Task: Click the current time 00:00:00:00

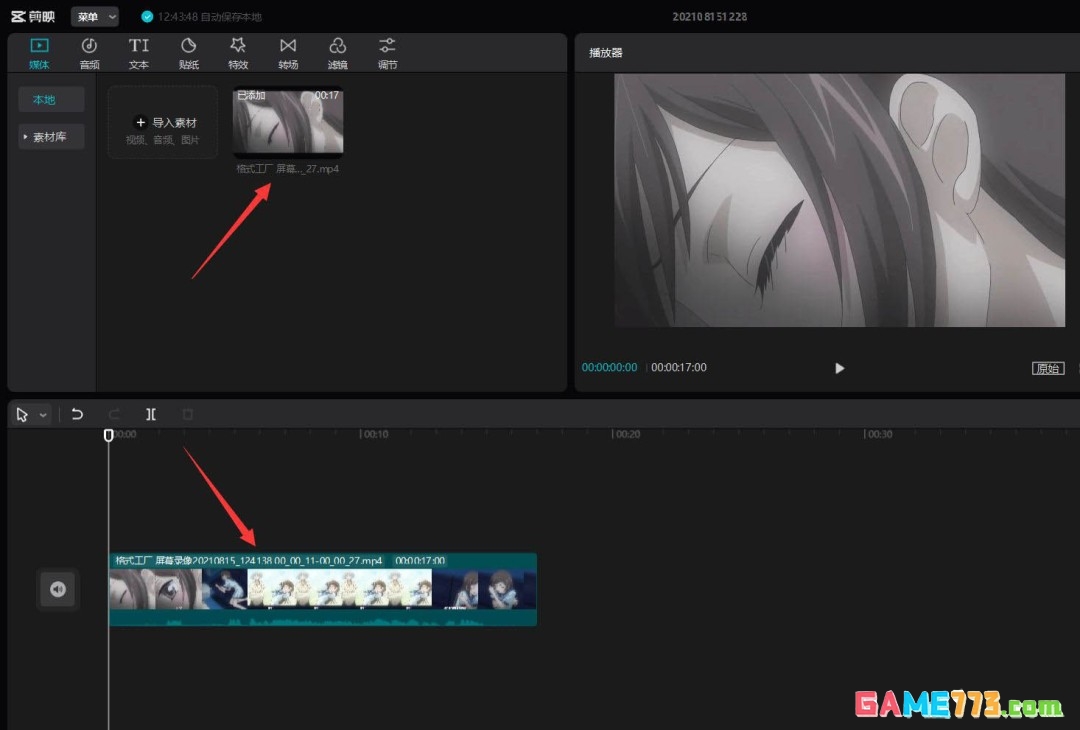Action: click(610, 367)
